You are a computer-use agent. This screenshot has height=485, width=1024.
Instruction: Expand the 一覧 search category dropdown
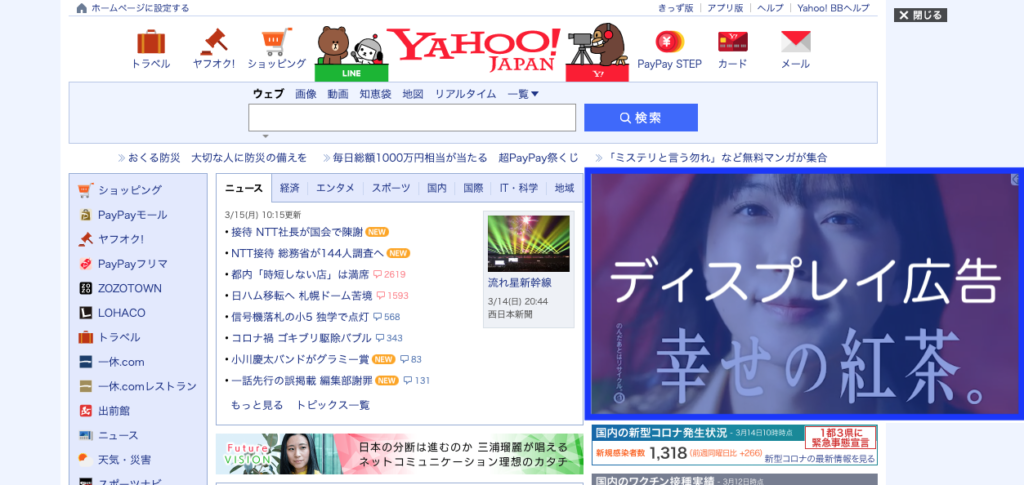[x=523, y=94]
